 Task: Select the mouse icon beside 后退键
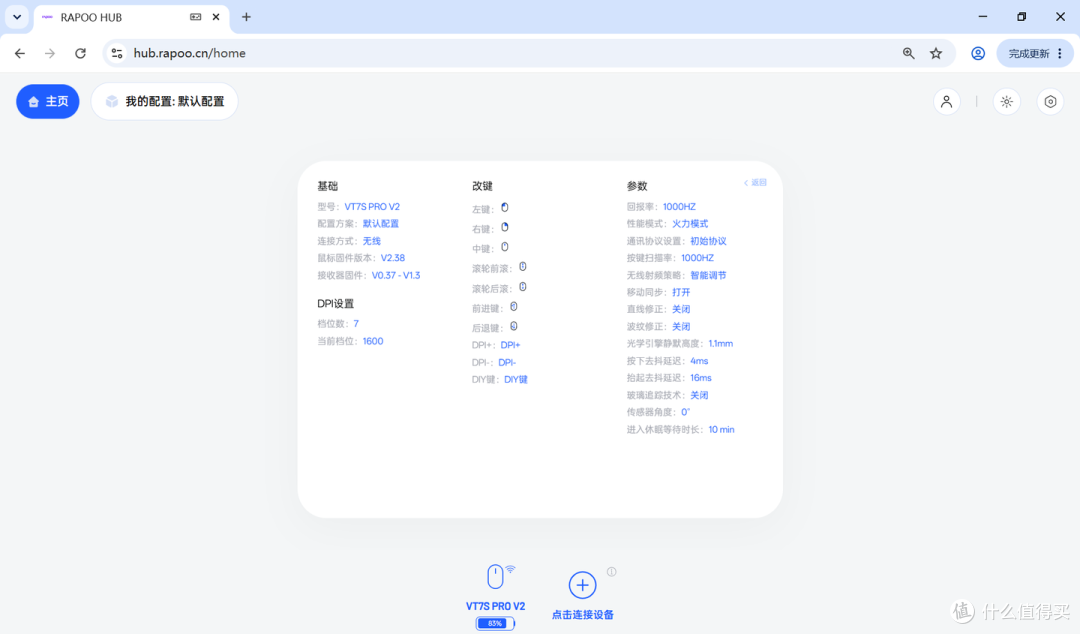point(514,326)
